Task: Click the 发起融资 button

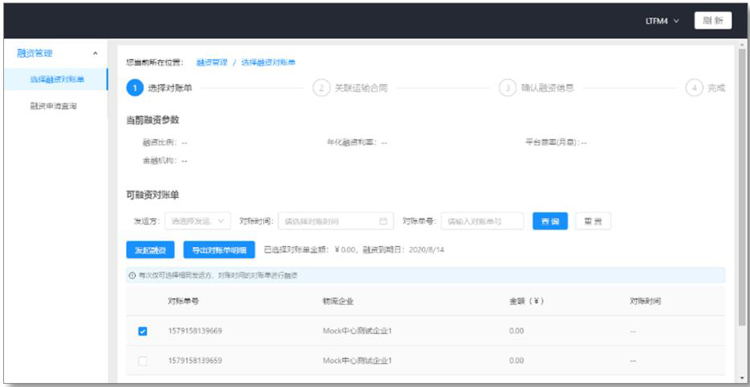Action: coord(150,250)
